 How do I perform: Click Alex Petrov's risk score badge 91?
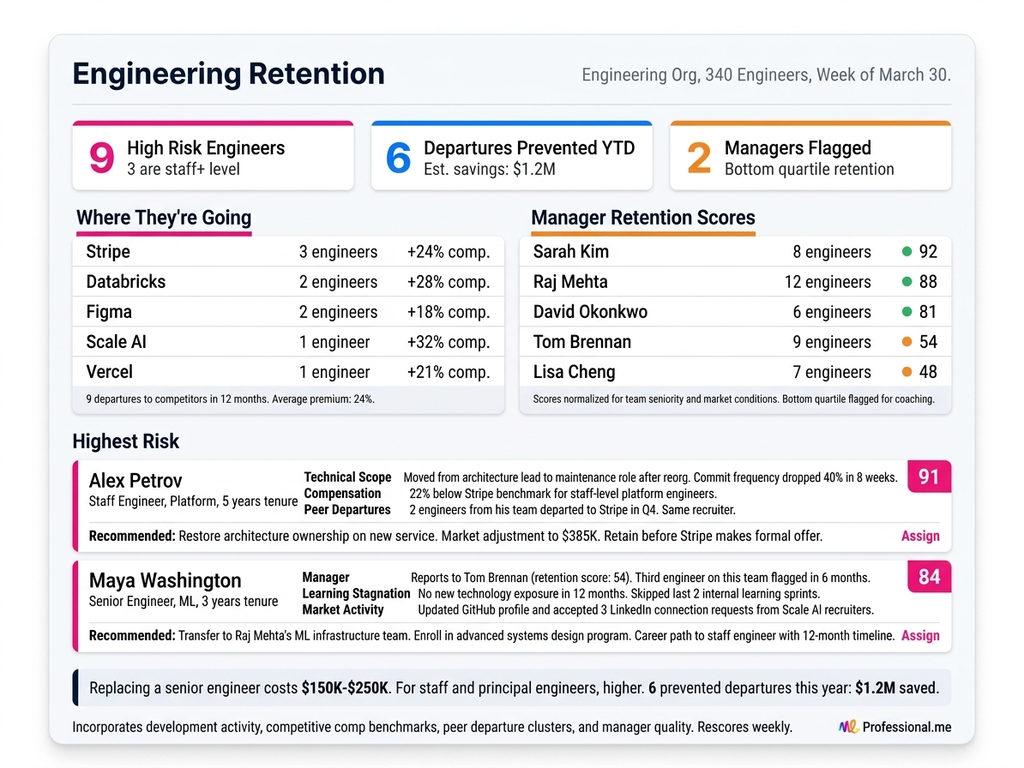click(929, 477)
